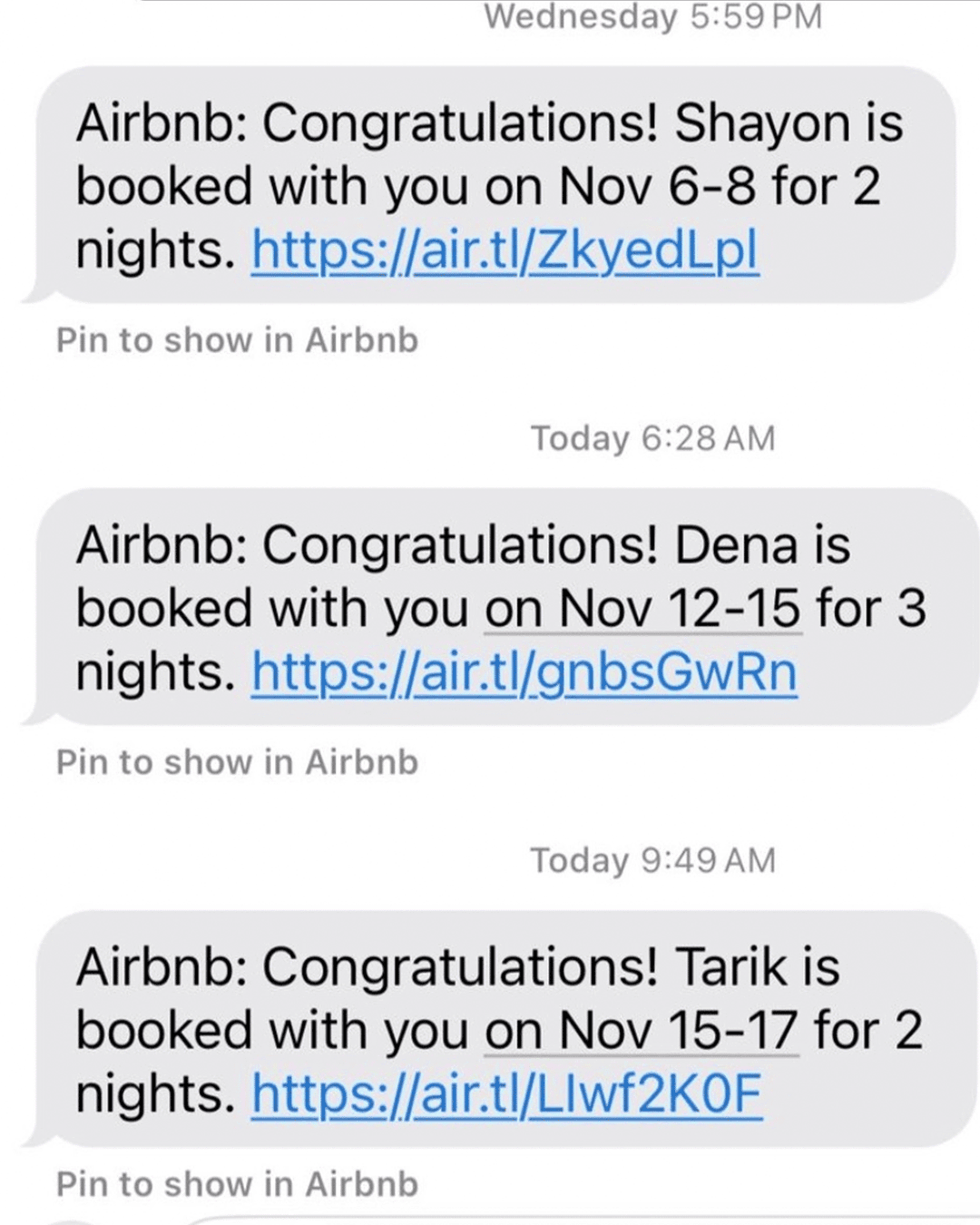Viewport: 980px width, 1225px height.
Task: Click the "Today 6:28 AM" timestamp
Action: coord(652,438)
